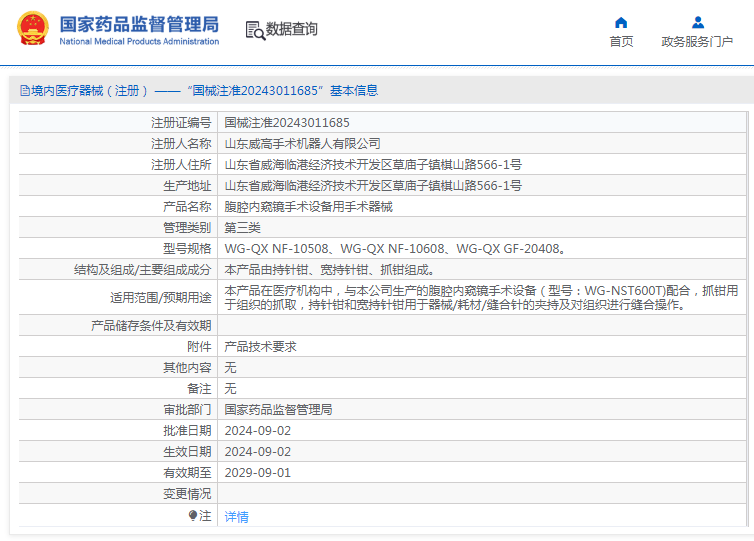
Task: Click the 批准日期 label
Action: pyautogui.click(x=187, y=431)
